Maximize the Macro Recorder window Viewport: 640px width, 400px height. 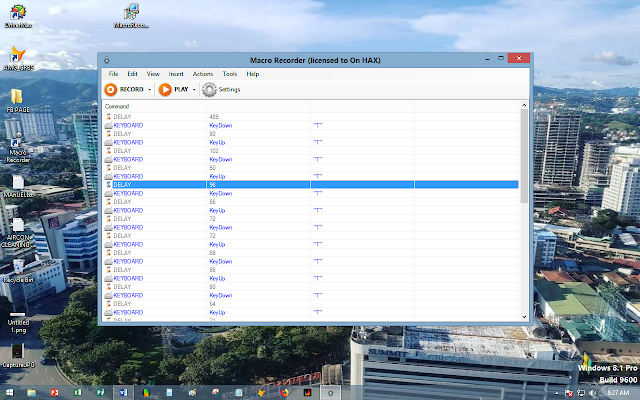tap(501, 58)
